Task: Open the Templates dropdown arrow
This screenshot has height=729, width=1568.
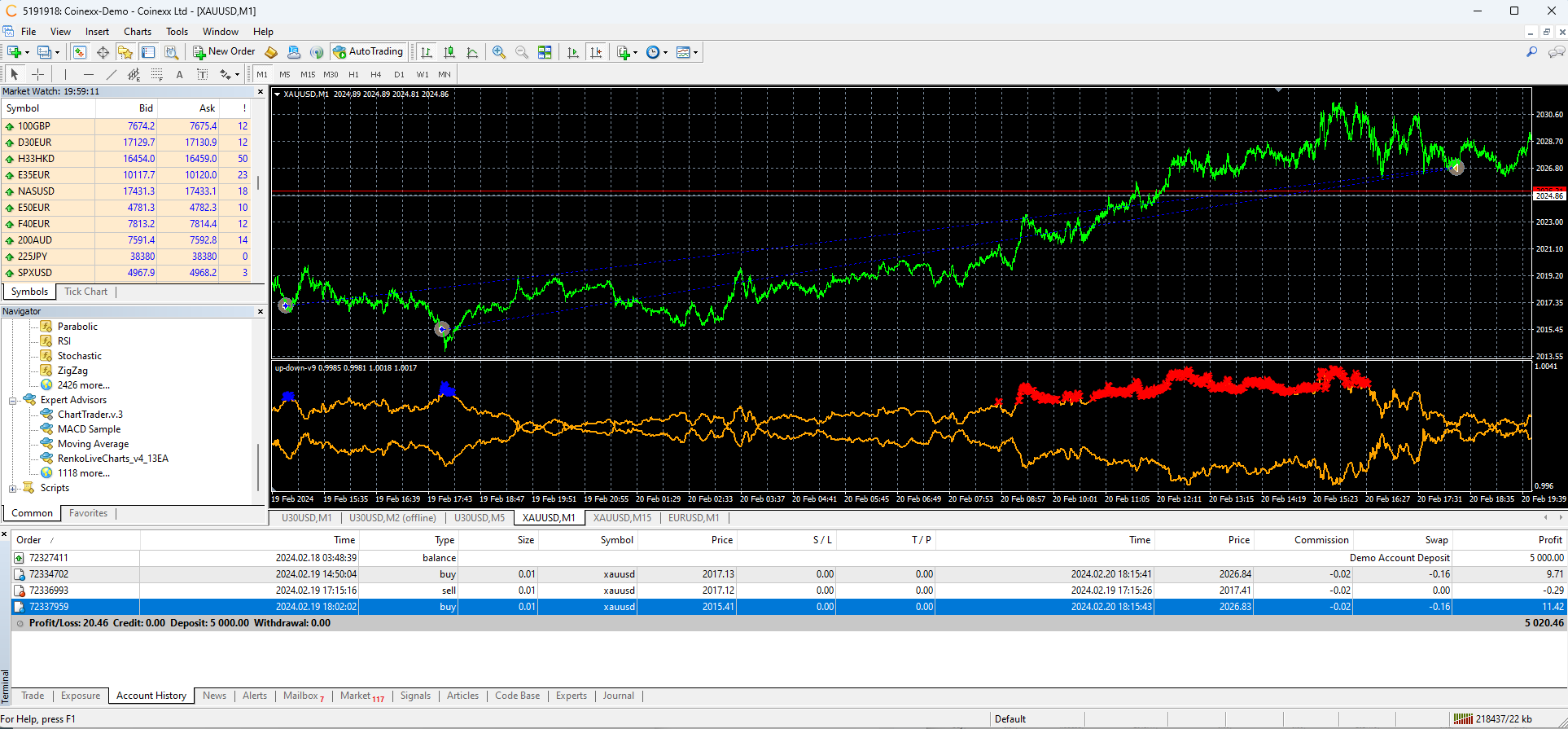Action: [x=696, y=52]
